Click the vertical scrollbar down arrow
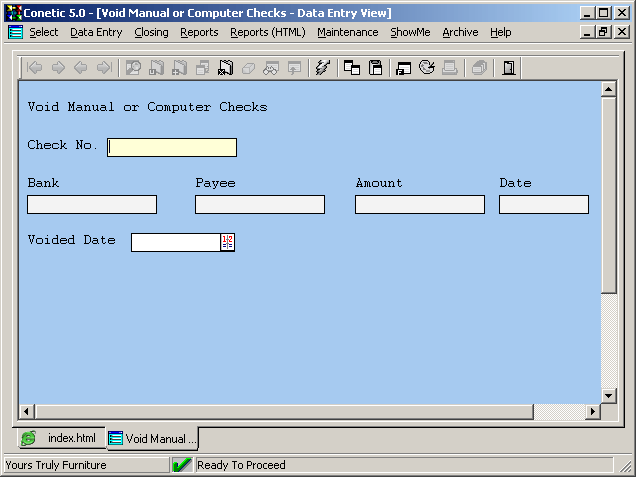This screenshot has height=477, width=636. (608, 395)
